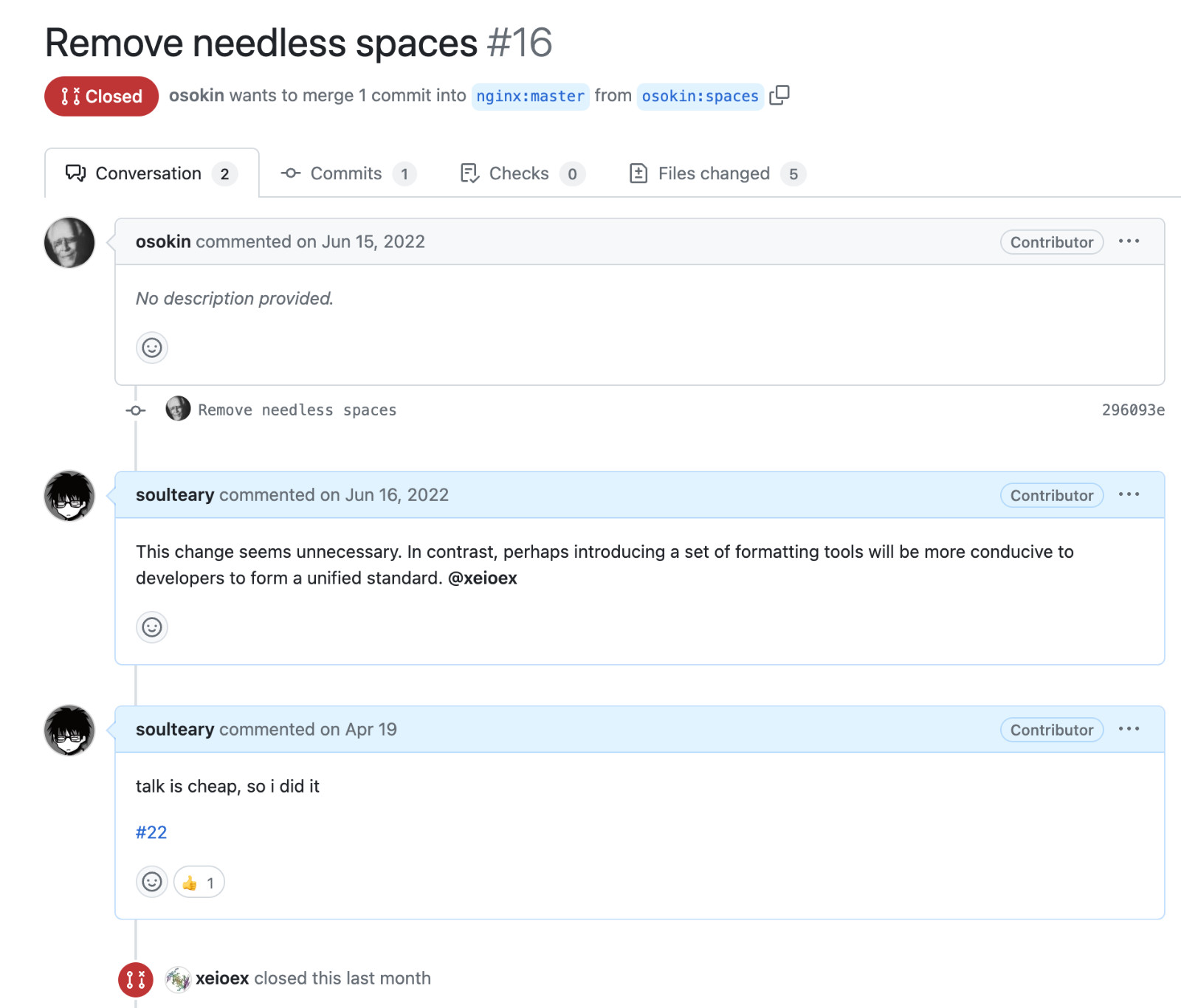1181x1008 pixels.
Task: Open soulteary's large avatar beside Jun 16 comment
Action: click(69, 496)
